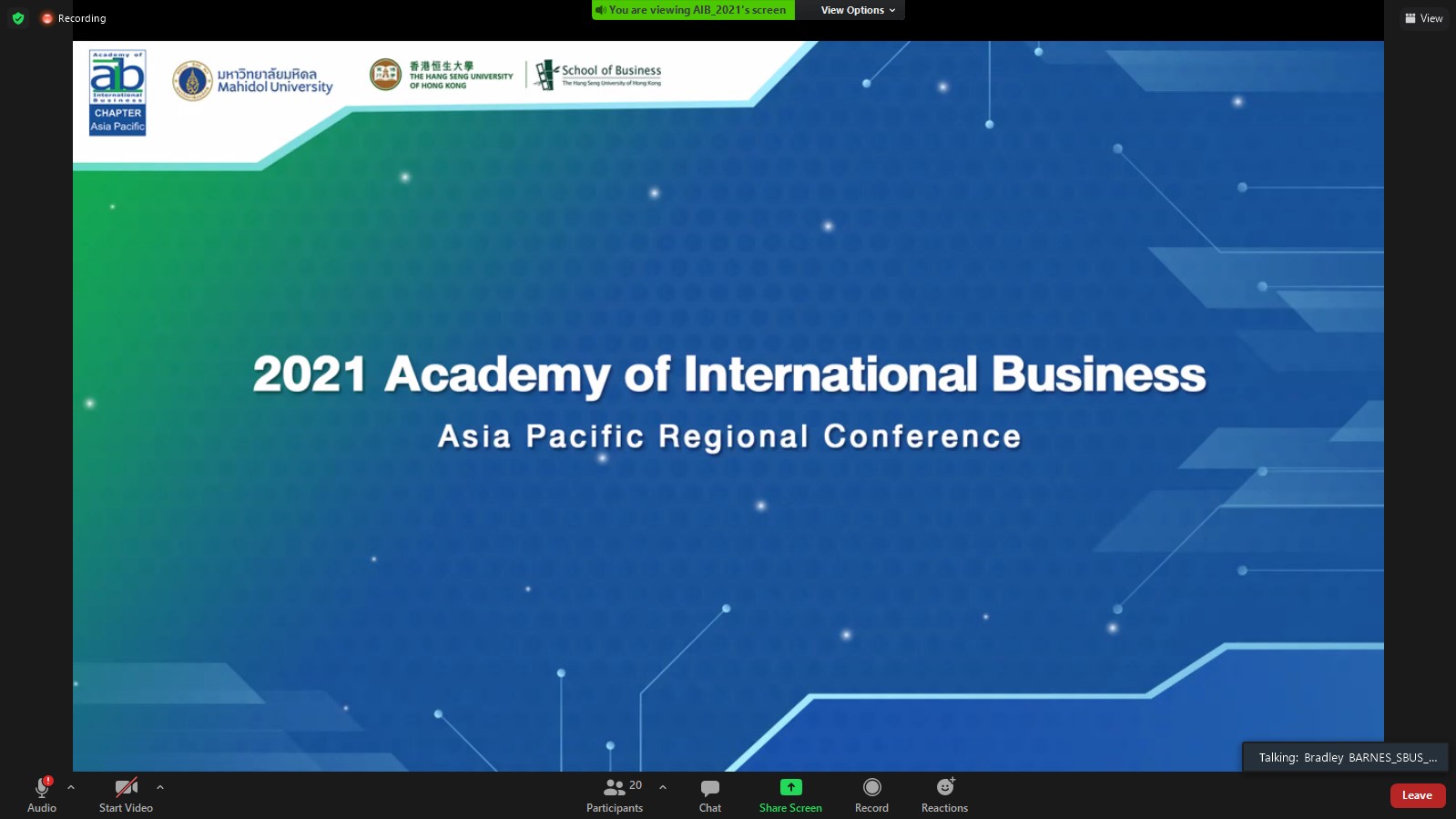1456x819 pixels.
Task: Click the red Recording indicator
Action: [74, 18]
